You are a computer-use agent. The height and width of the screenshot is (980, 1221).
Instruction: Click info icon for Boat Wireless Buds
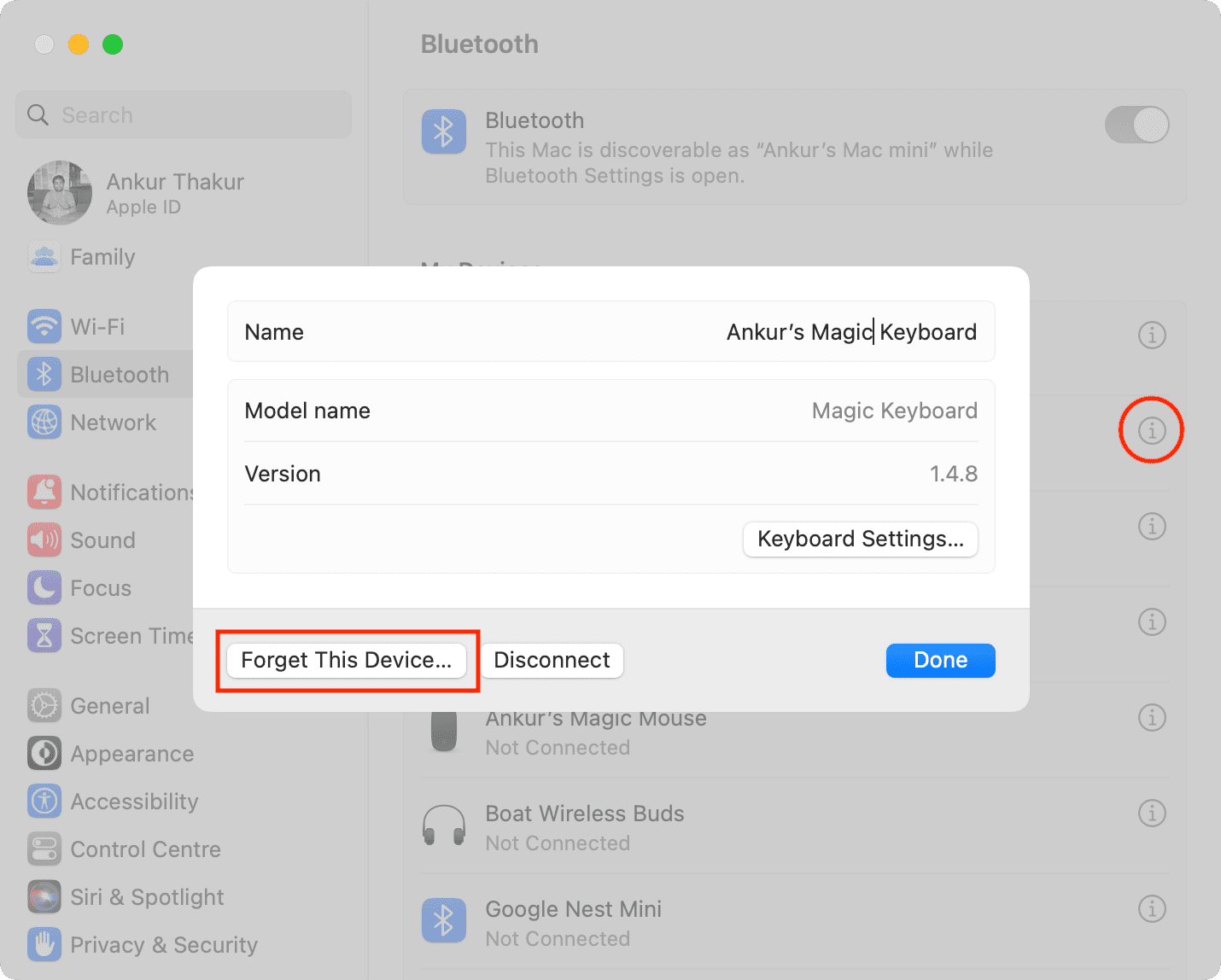(1152, 813)
